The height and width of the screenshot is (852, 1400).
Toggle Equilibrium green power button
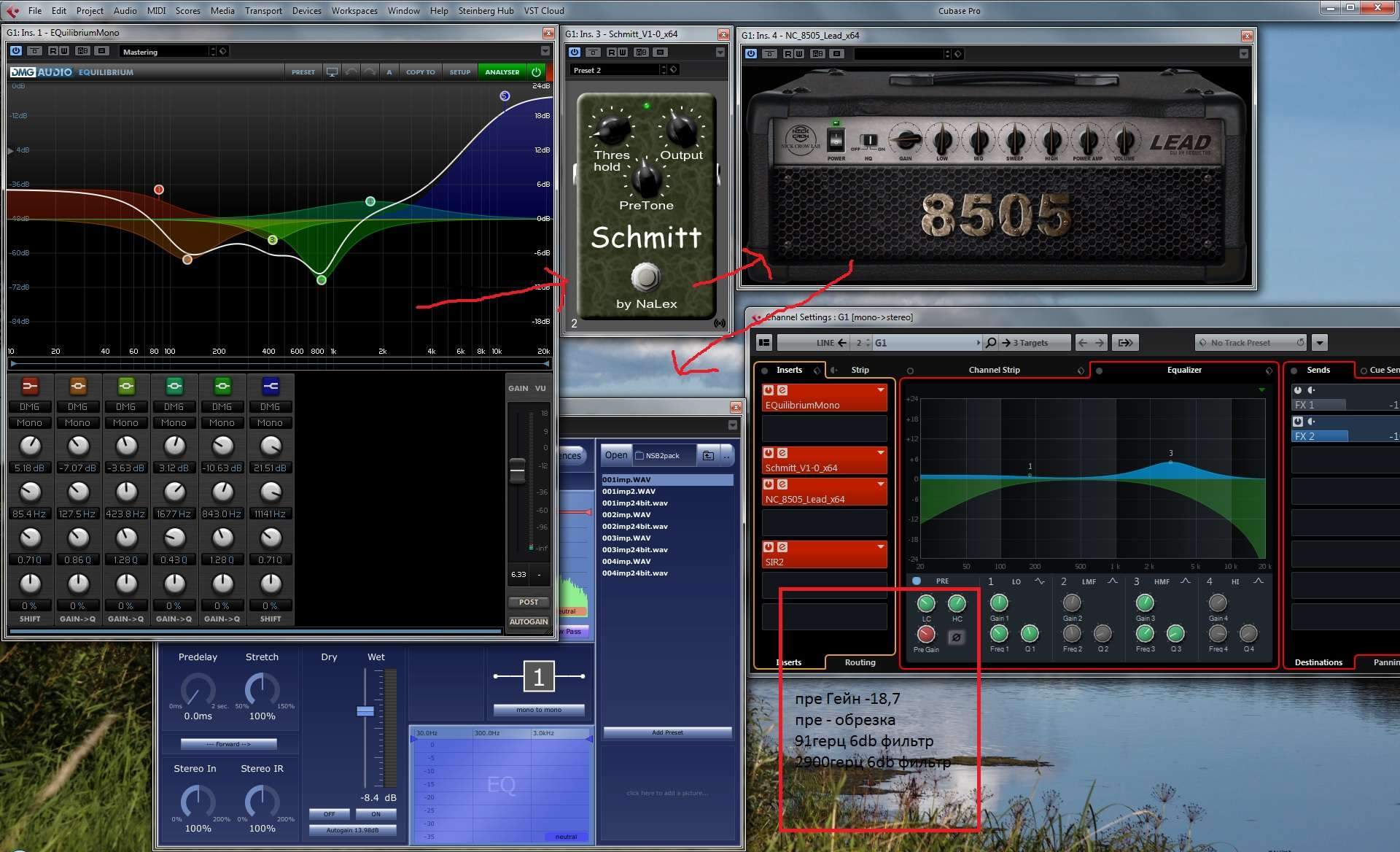click(x=537, y=72)
